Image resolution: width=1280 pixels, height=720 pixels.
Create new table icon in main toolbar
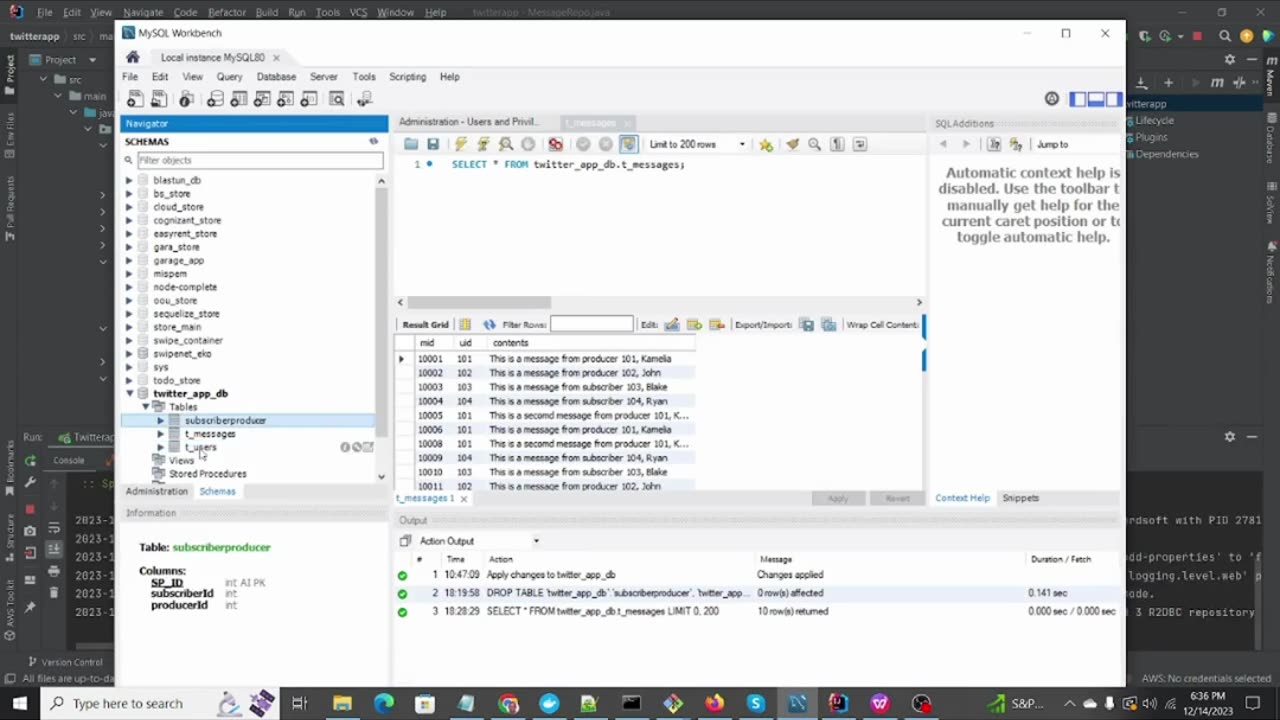[239, 99]
